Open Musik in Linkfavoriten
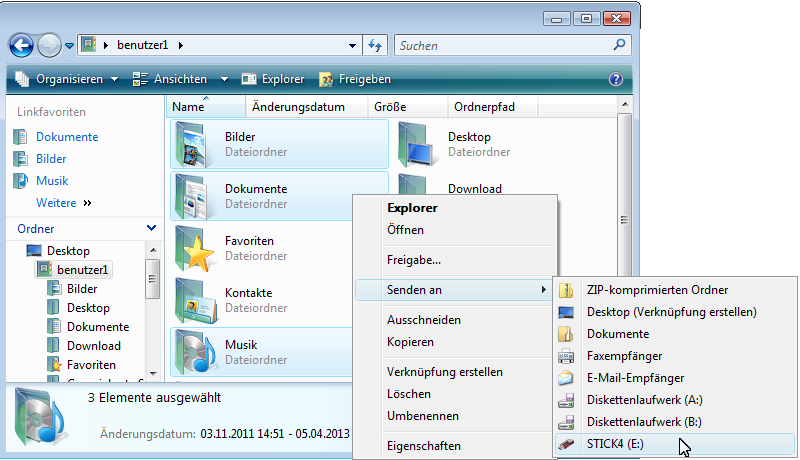This screenshot has width=800, height=460. pos(52,181)
